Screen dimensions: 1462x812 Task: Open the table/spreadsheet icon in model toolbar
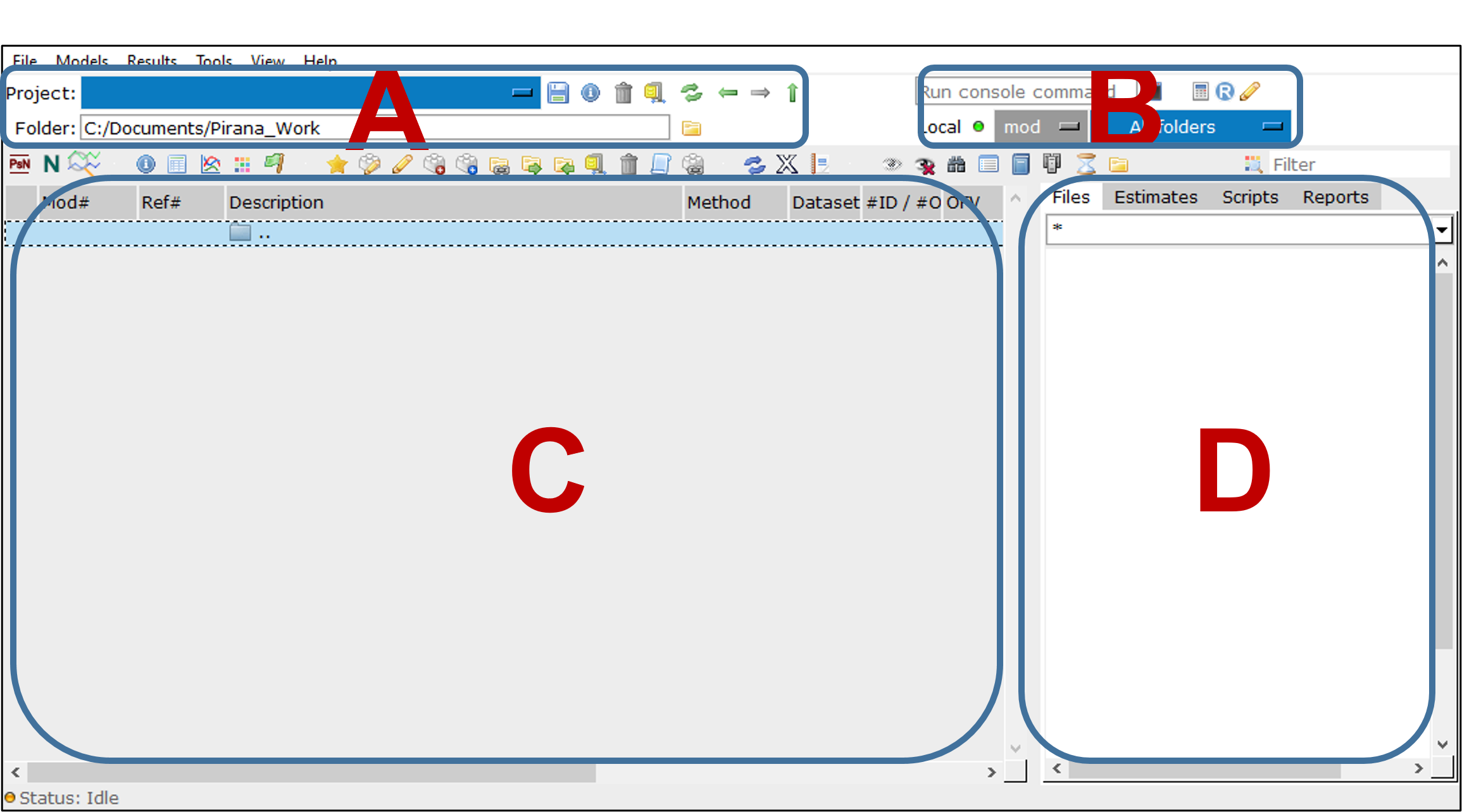click(177, 165)
